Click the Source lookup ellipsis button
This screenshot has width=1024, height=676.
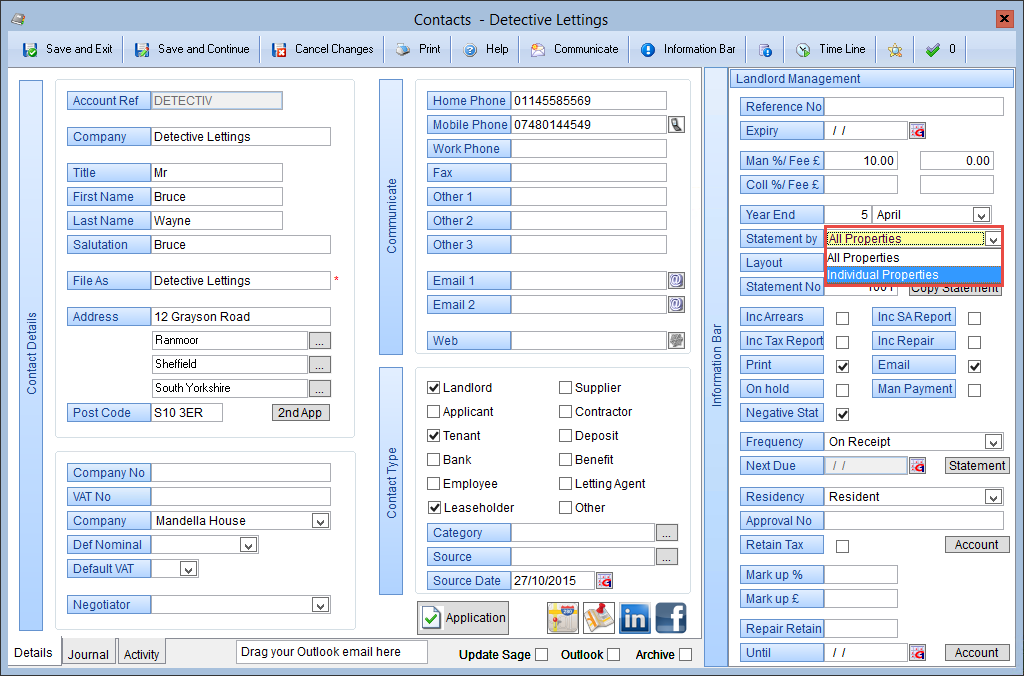pos(666,557)
